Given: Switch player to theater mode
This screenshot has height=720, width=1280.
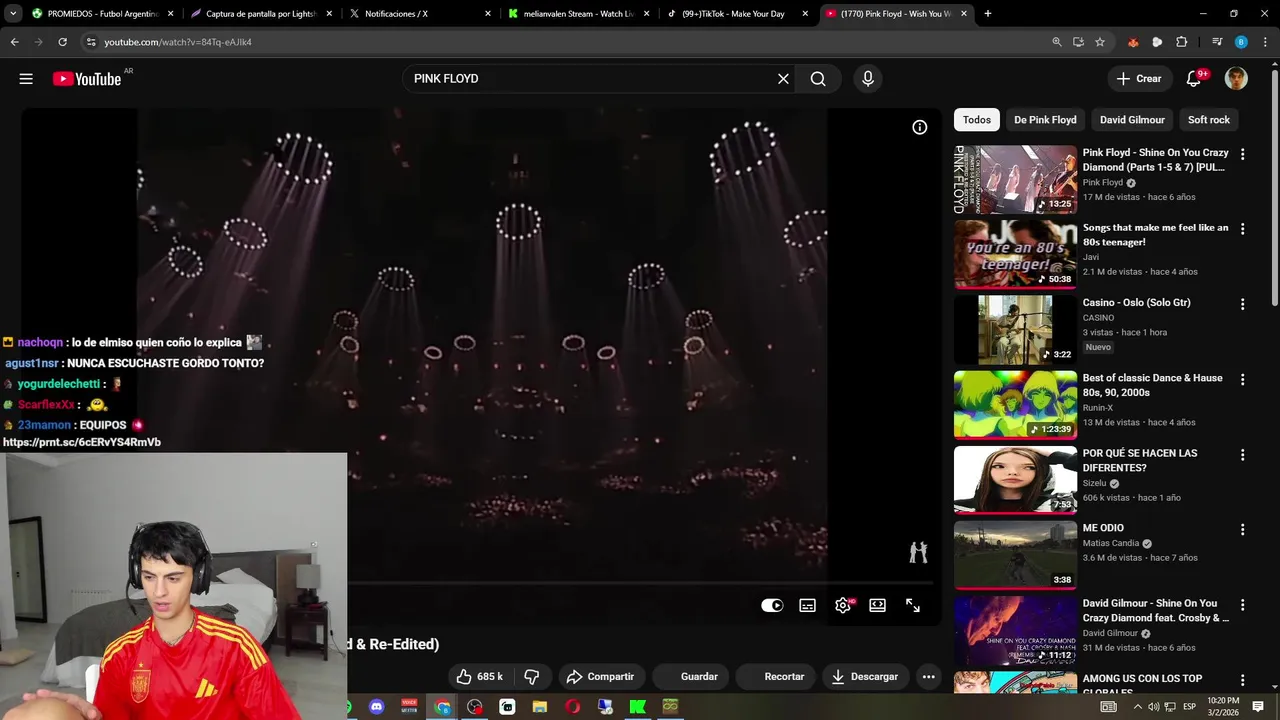Looking at the screenshot, I should pos(877,605).
